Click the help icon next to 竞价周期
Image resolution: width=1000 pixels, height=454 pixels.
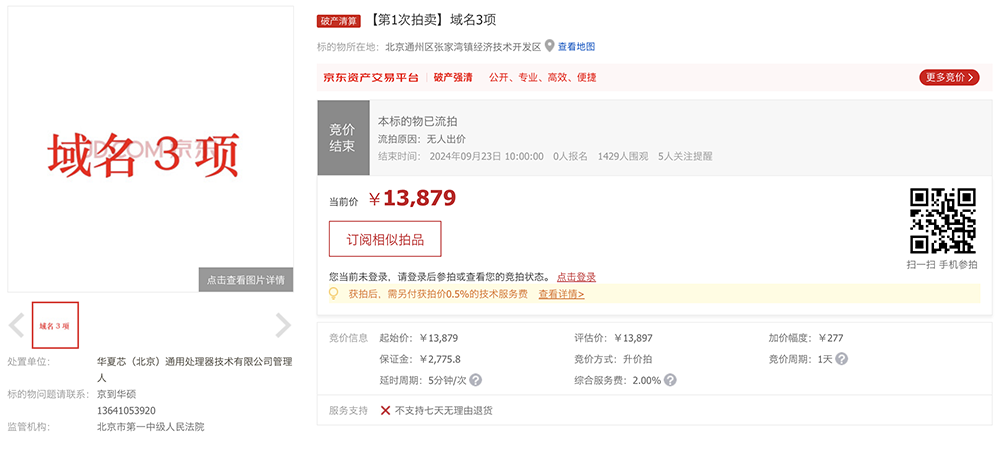click(841, 359)
